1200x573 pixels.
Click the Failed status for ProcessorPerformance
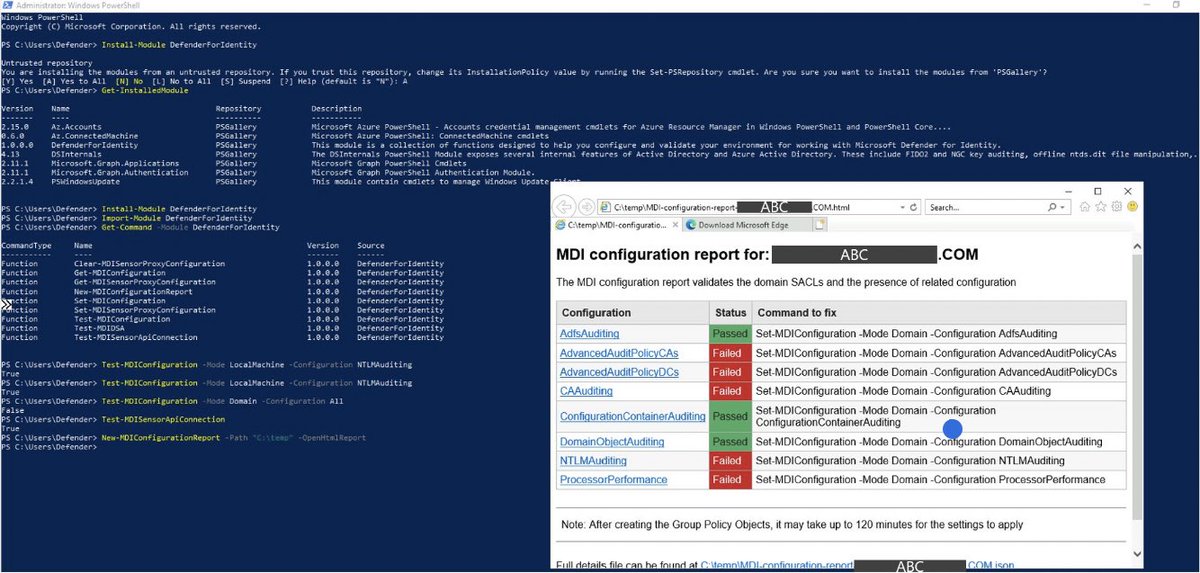pyautogui.click(x=730, y=480)
